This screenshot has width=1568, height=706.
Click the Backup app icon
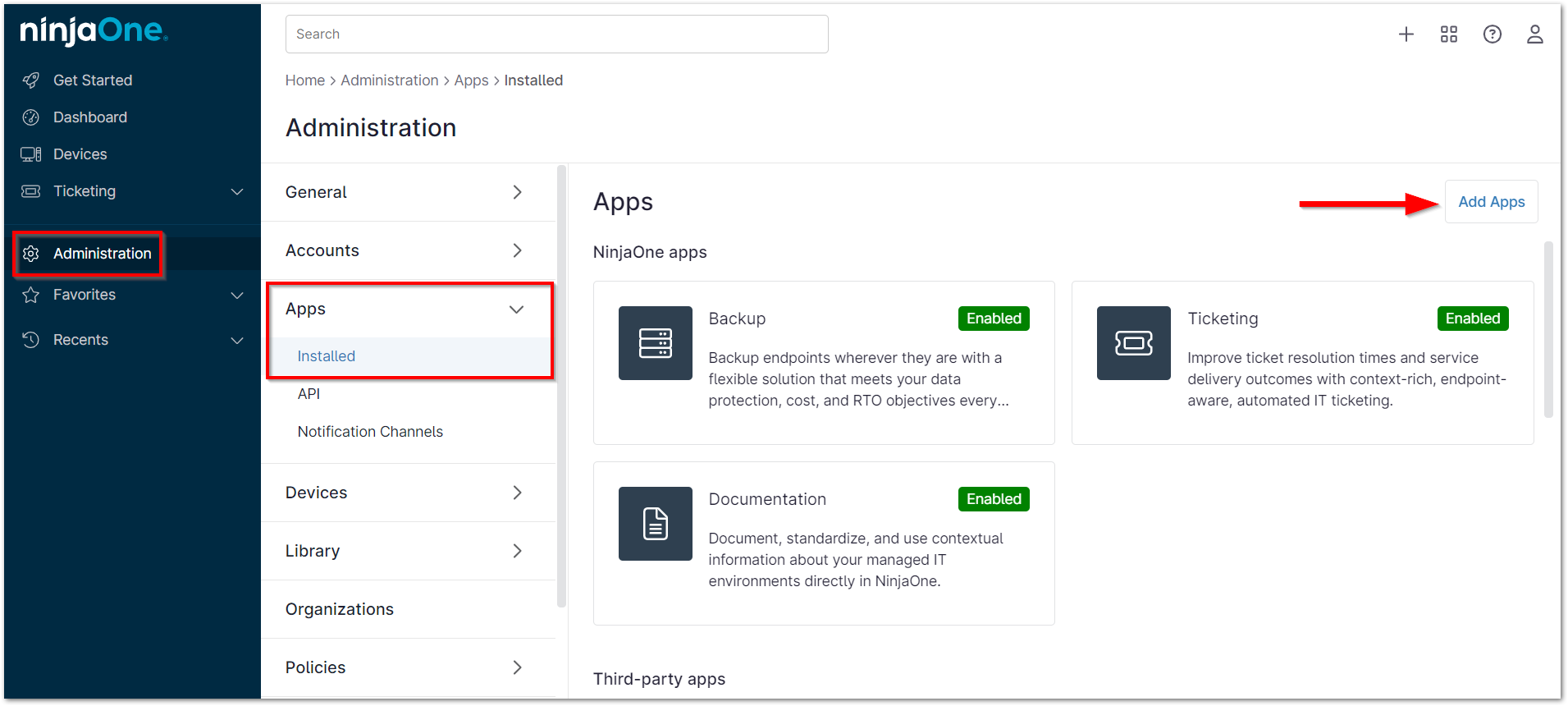tap(655, 343)
